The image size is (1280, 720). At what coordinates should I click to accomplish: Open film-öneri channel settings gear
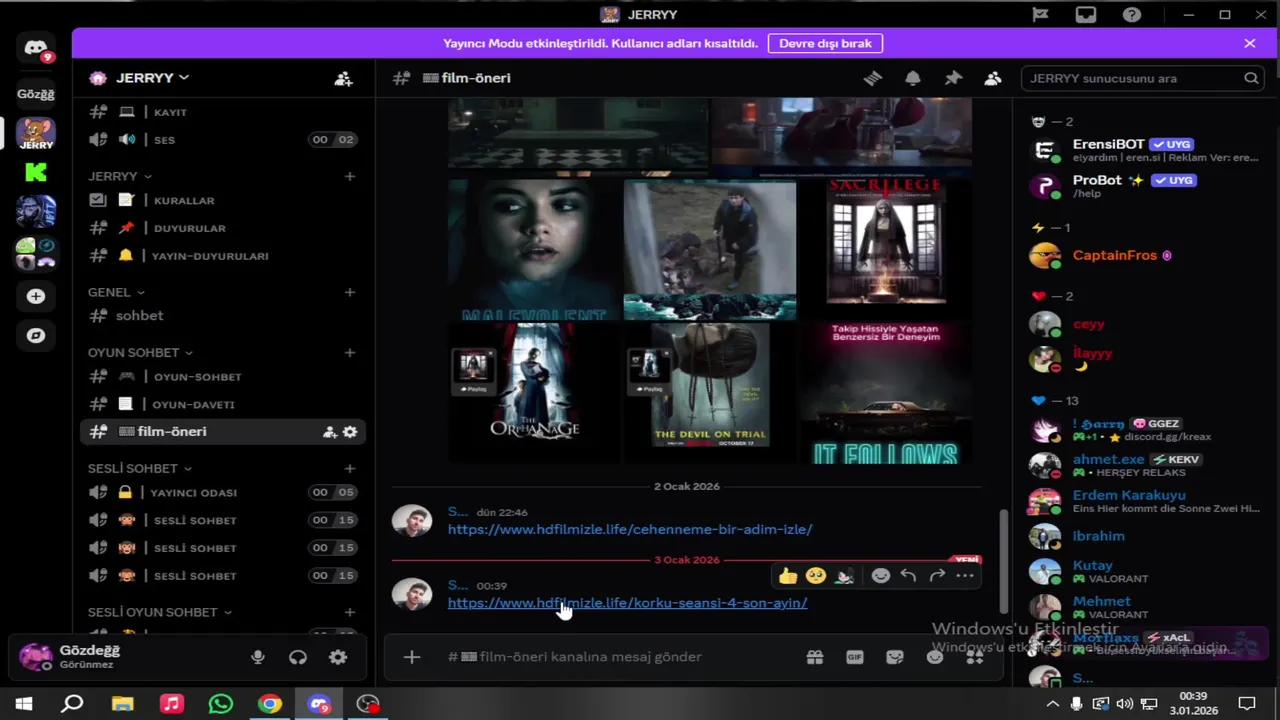[x=350, y=432]
